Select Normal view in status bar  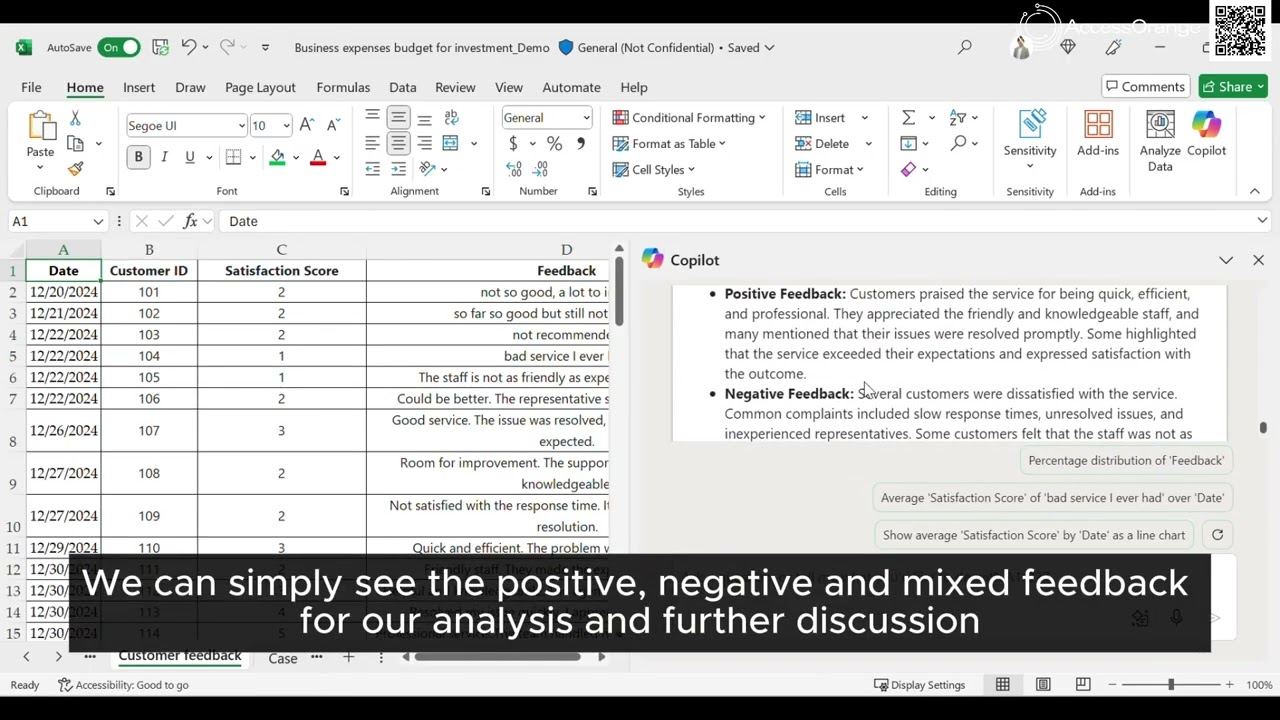(1002, 685)
